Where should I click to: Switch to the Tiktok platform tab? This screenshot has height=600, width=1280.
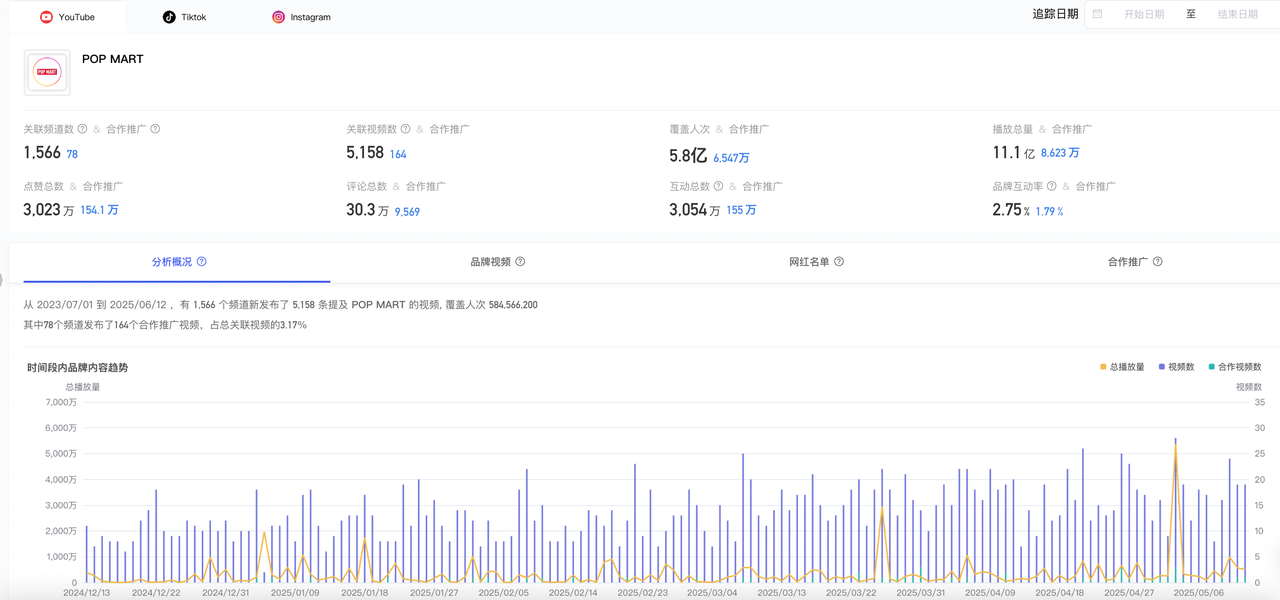[185, 17]
